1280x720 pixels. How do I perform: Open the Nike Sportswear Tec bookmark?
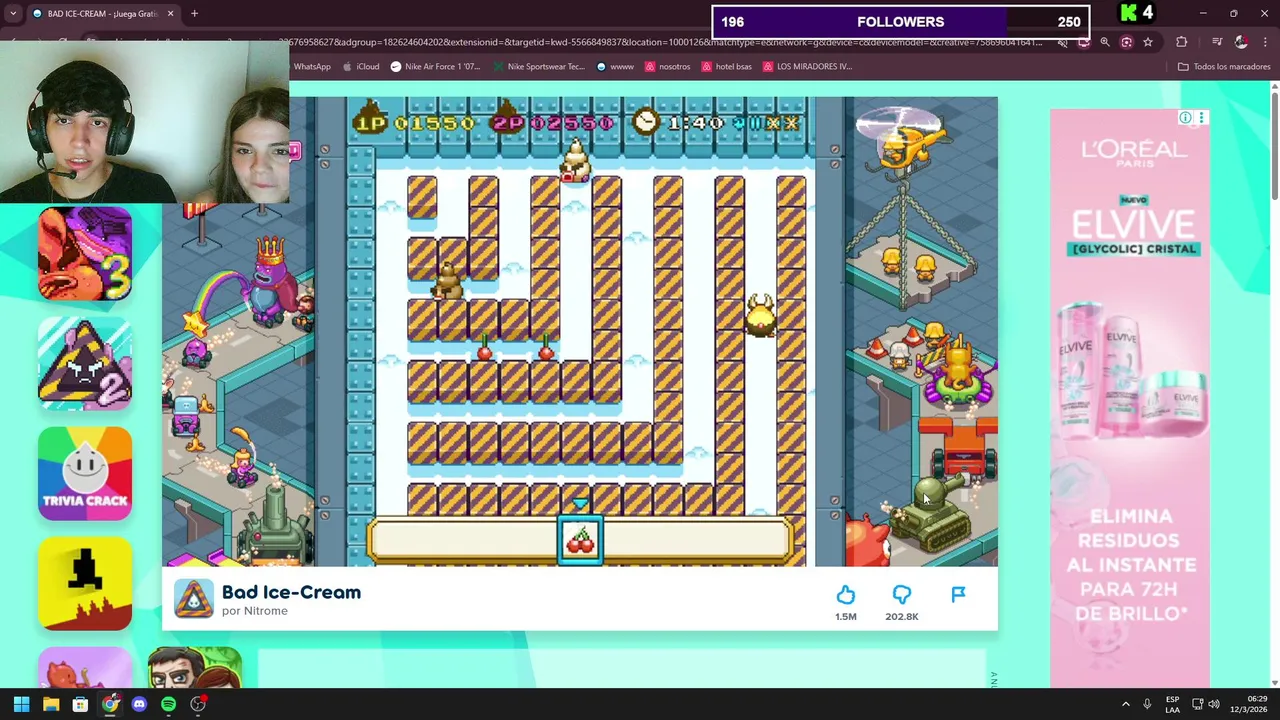[538, 67]
